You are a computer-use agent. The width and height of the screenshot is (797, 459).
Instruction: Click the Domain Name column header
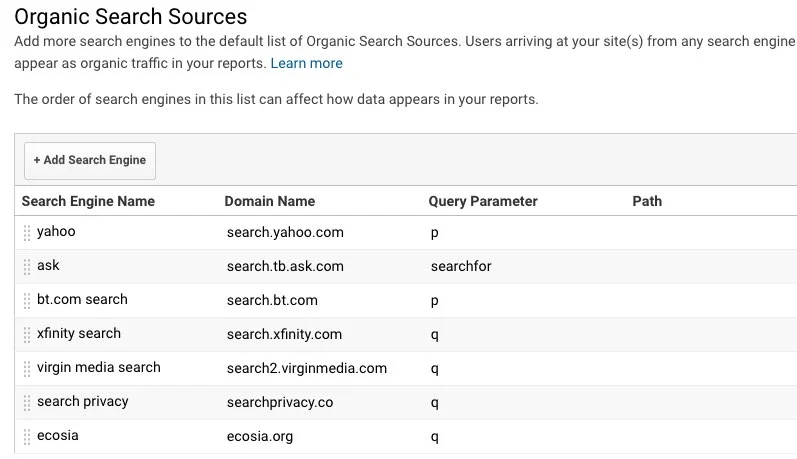click(270, 201)
